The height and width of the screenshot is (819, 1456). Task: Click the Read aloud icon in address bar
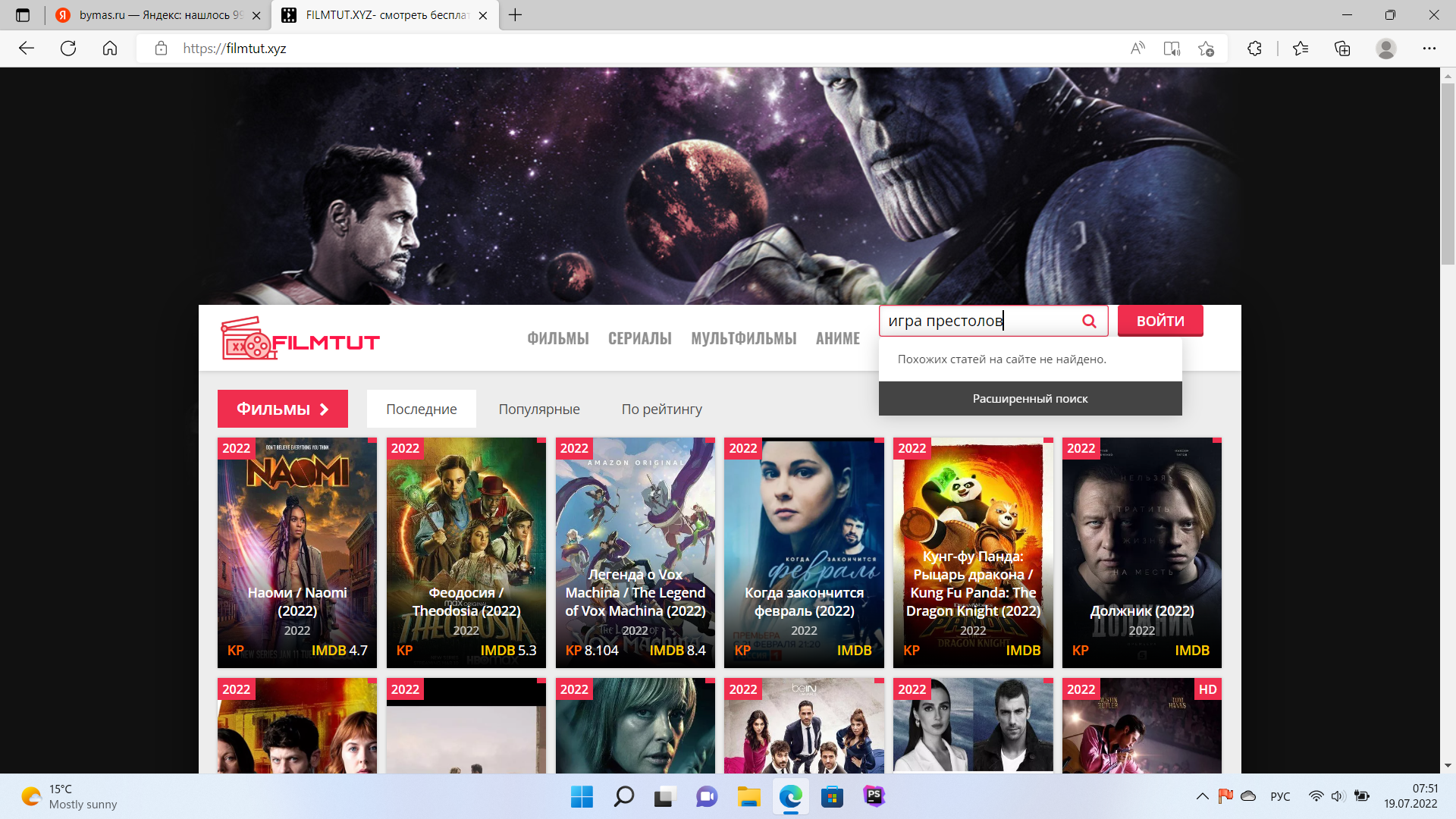[1137, 49]
